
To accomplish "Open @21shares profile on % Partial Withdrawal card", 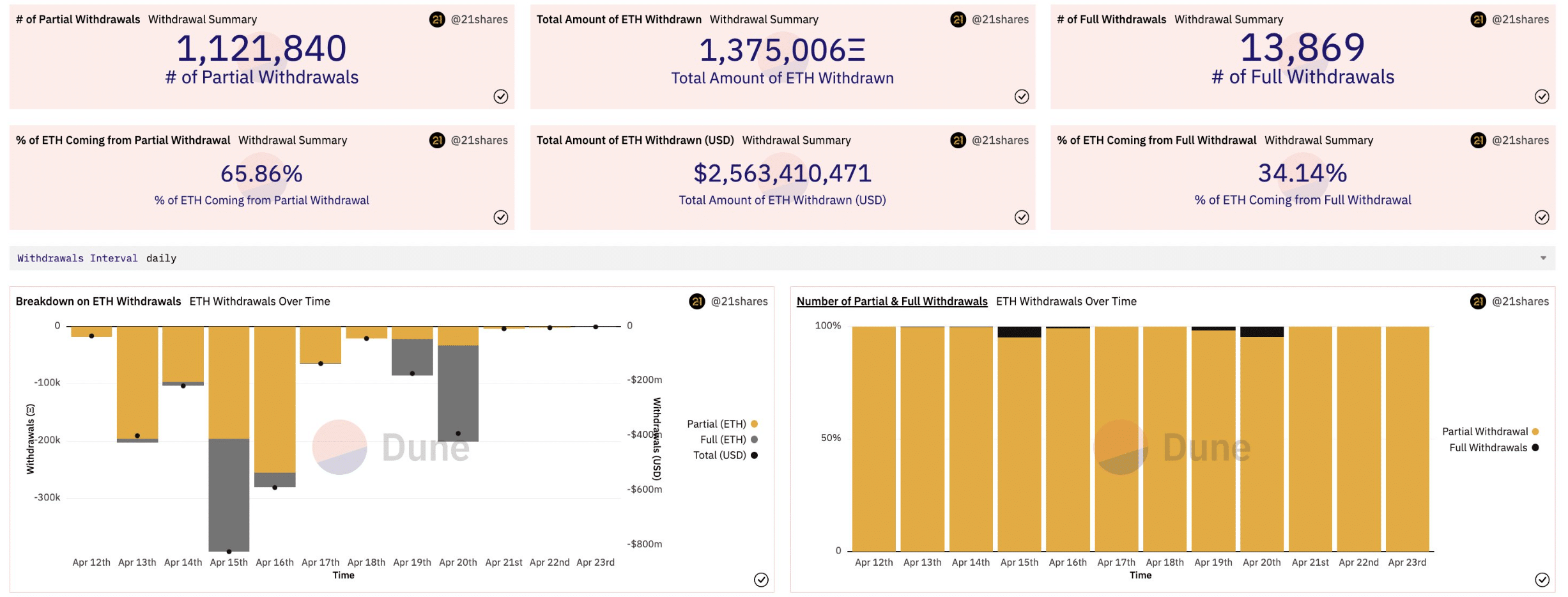I will point(479,140).
